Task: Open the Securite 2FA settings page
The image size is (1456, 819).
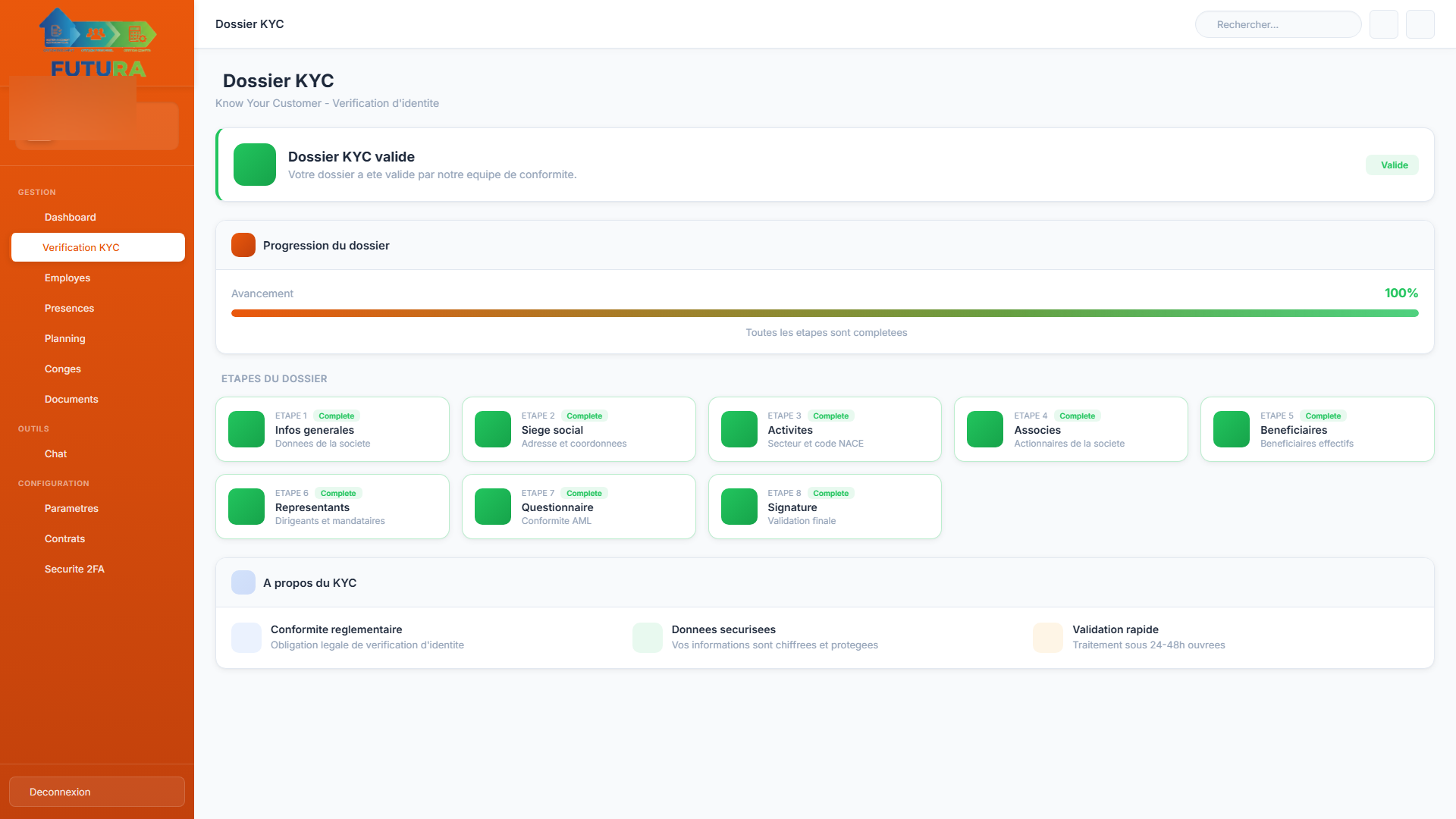Action: pyautogui.click(x=74, y=569)
